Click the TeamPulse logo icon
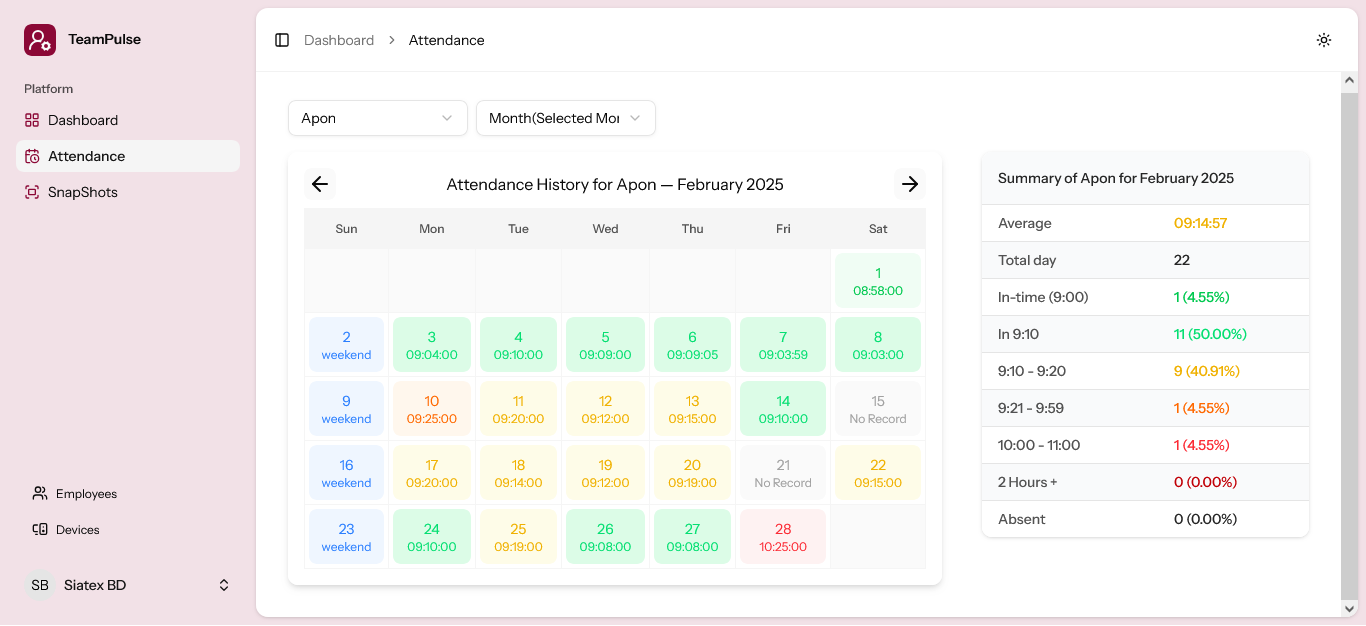Viewport: 1366px width, 626px height. pyautogui.click(x=40, y=40)
